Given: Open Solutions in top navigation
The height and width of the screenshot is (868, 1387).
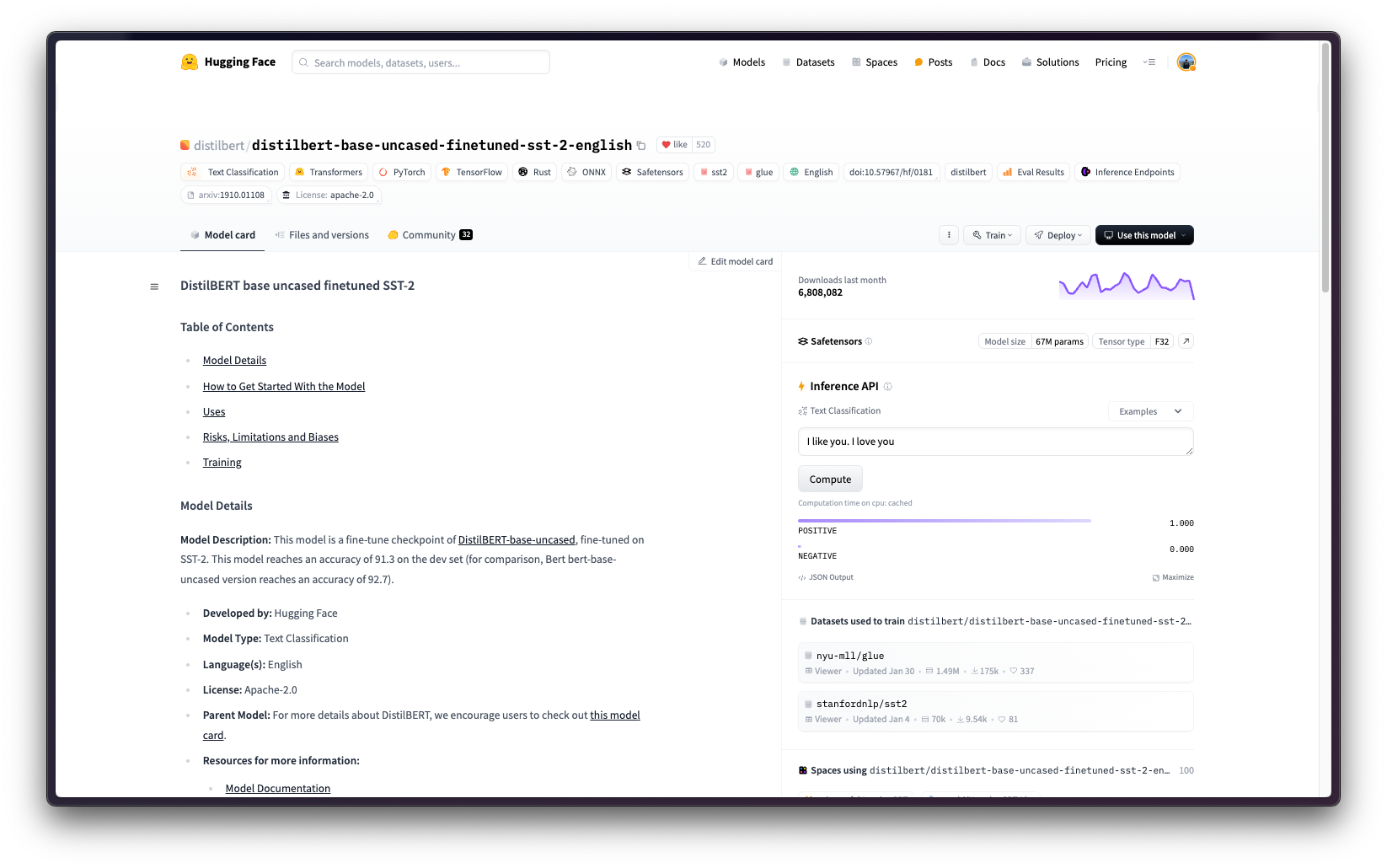Looking at the screenshot, I should (x=1050, y=62).
